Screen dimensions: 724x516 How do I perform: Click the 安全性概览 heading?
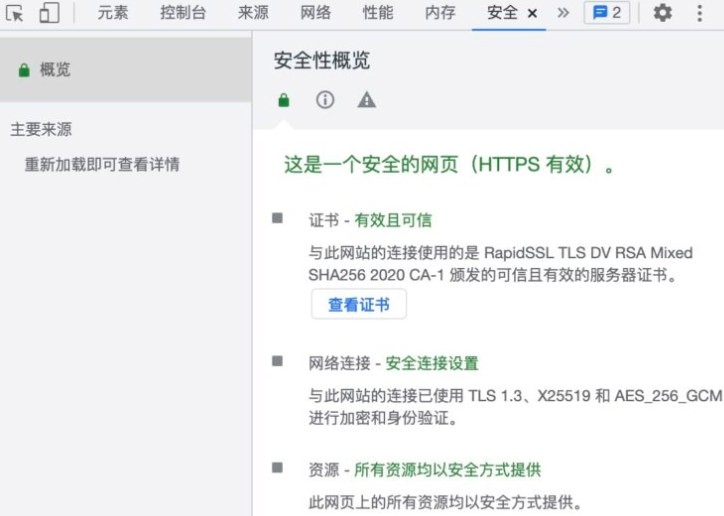[x=322, y=60]
